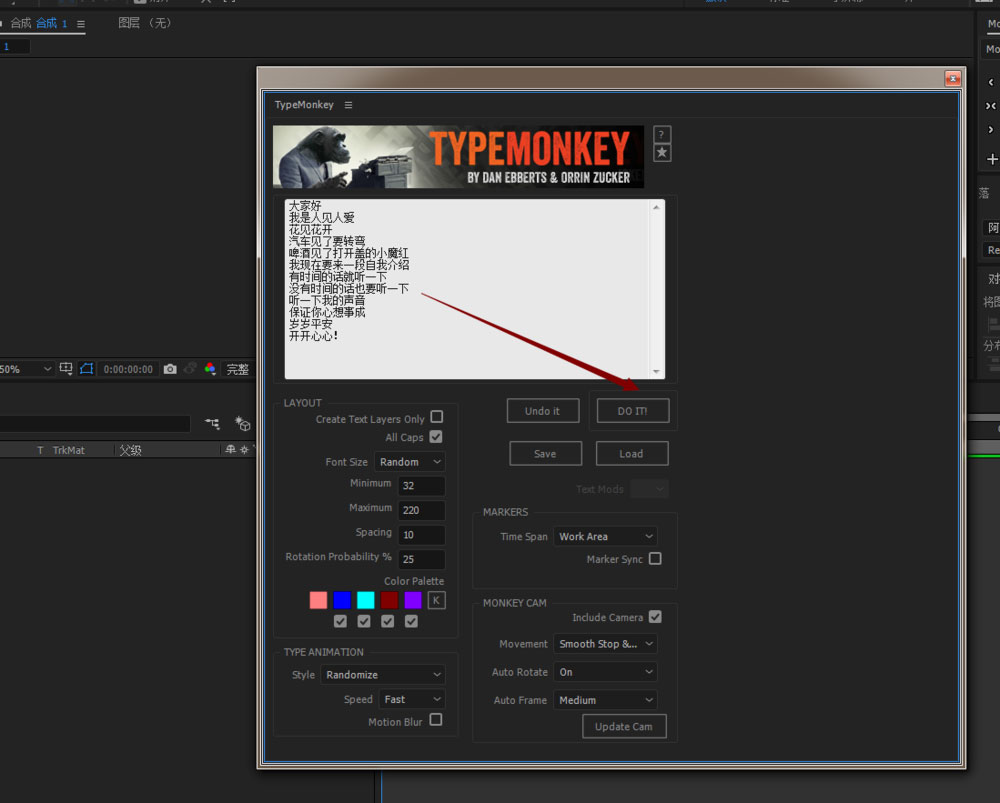Toggle the Include Camera checkbox
This screenshot has width=1000, height=803.
655,617
